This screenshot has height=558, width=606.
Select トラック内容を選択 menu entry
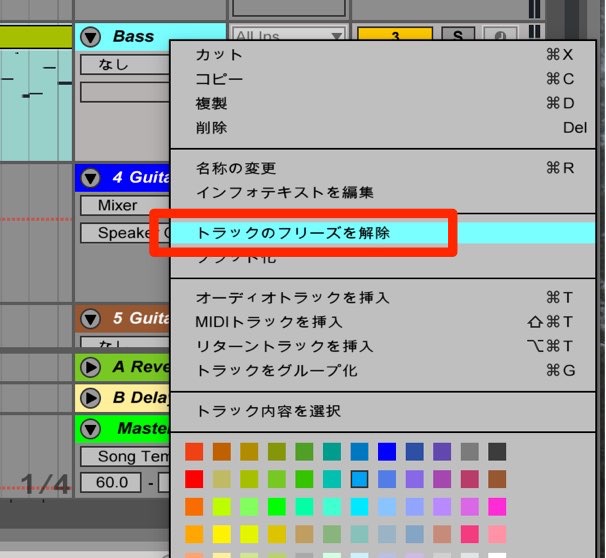[383, 411]
